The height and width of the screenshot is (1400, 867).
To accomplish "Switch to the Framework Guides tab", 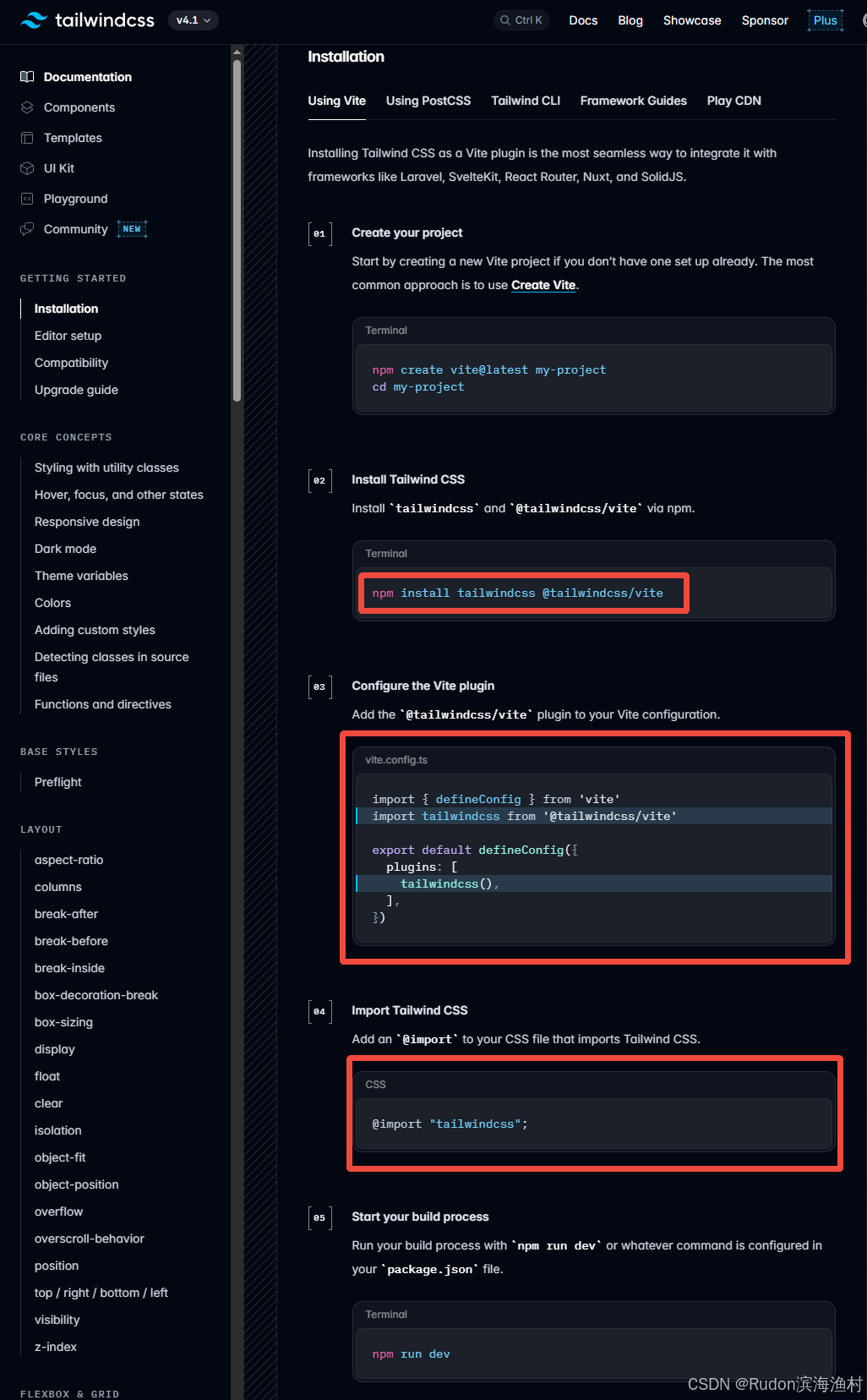I will [634, 101].
